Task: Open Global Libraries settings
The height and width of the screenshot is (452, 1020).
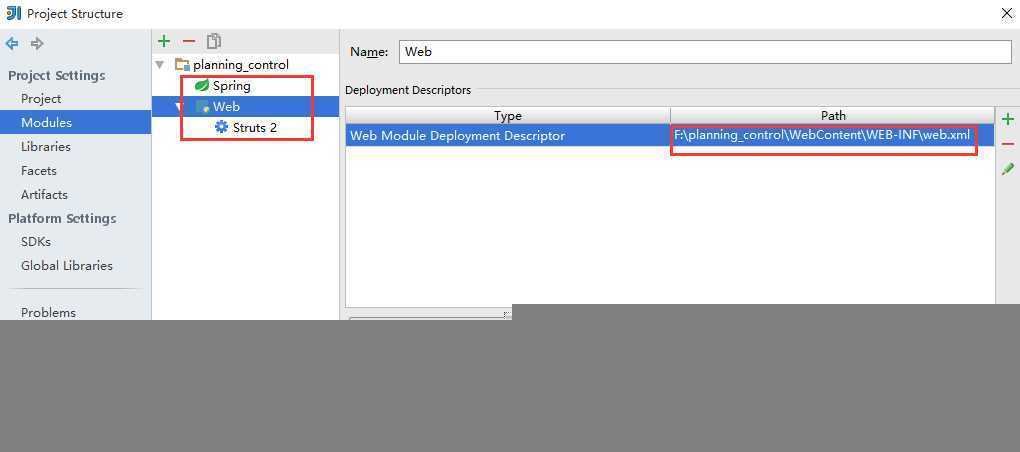Action: pos(66,265)
